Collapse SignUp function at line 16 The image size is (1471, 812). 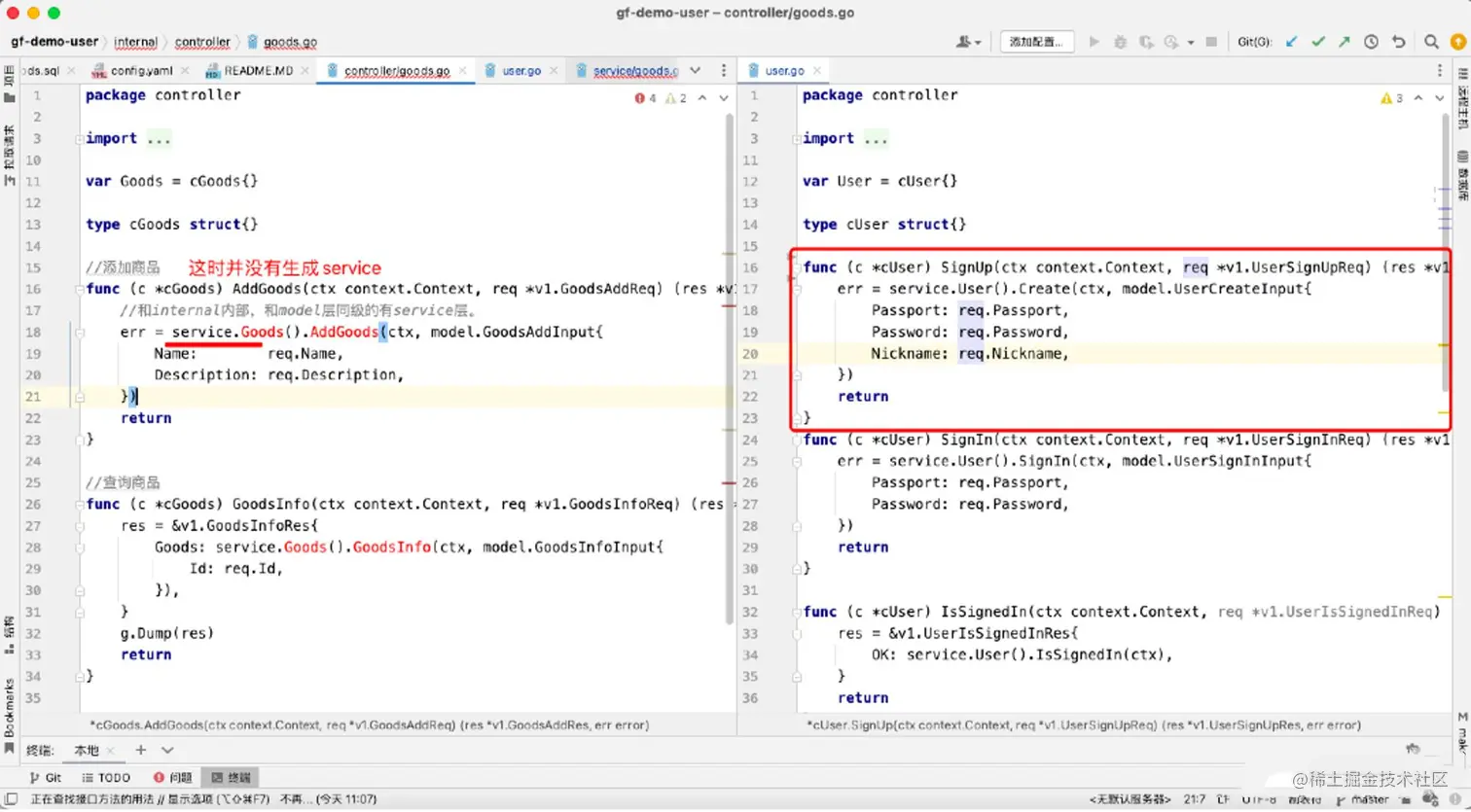pyautogui.click(x=797, y=267)
